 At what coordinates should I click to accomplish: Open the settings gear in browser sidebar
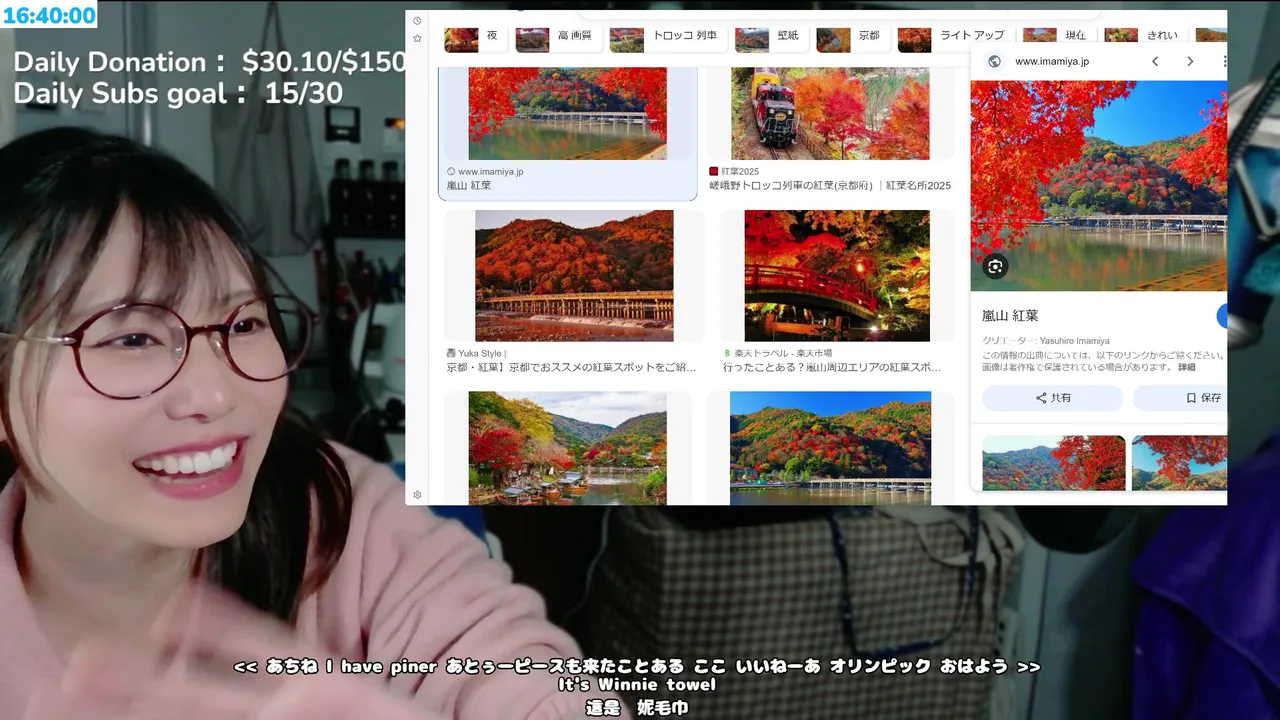click(x=417, y=494)
